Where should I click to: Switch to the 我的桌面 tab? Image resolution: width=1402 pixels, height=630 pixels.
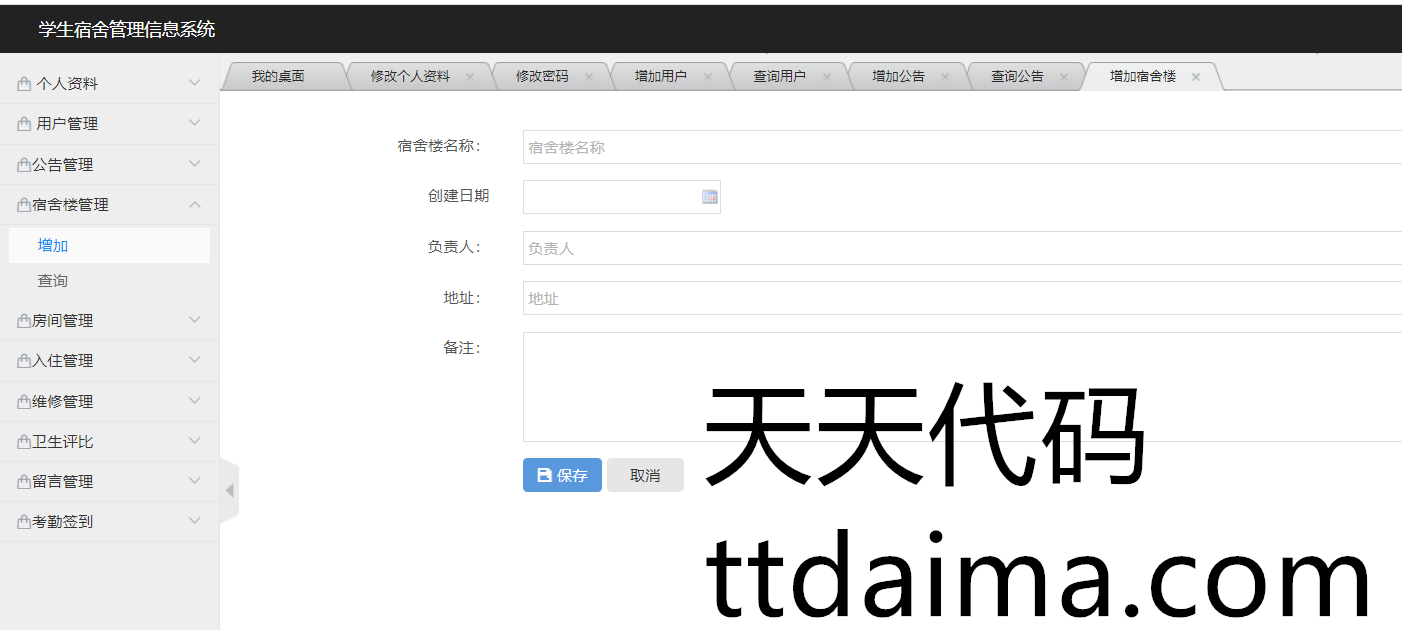click(x=278, y=77)
